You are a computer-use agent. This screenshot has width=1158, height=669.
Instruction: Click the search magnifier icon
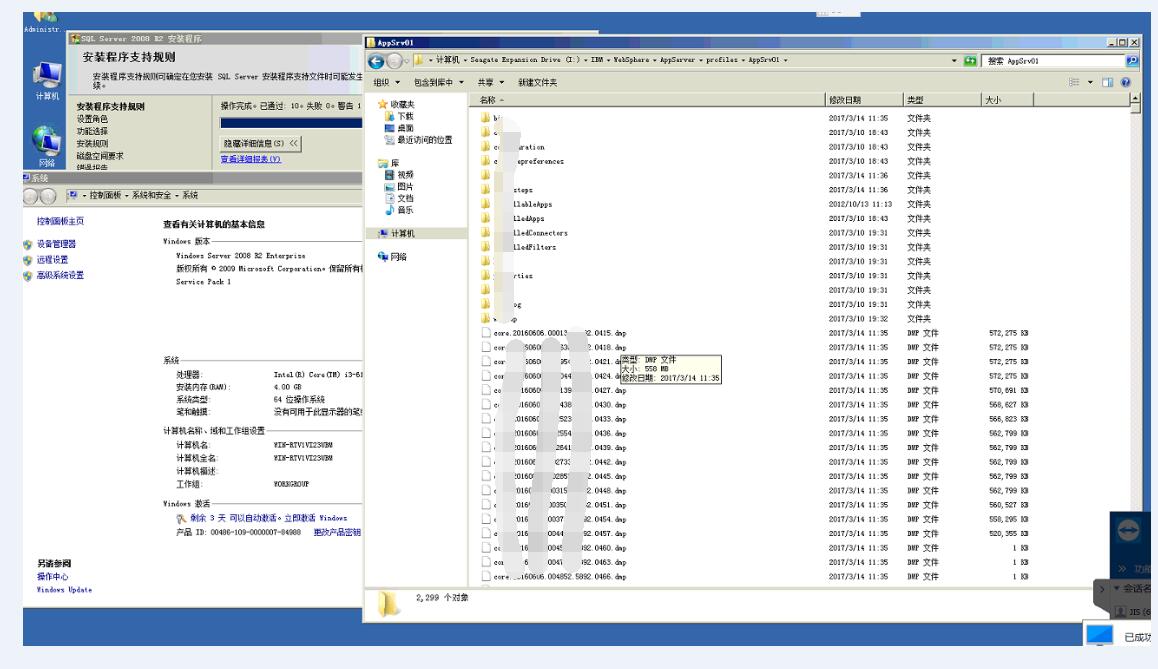pyautogui.click(x=1131, y=61)
